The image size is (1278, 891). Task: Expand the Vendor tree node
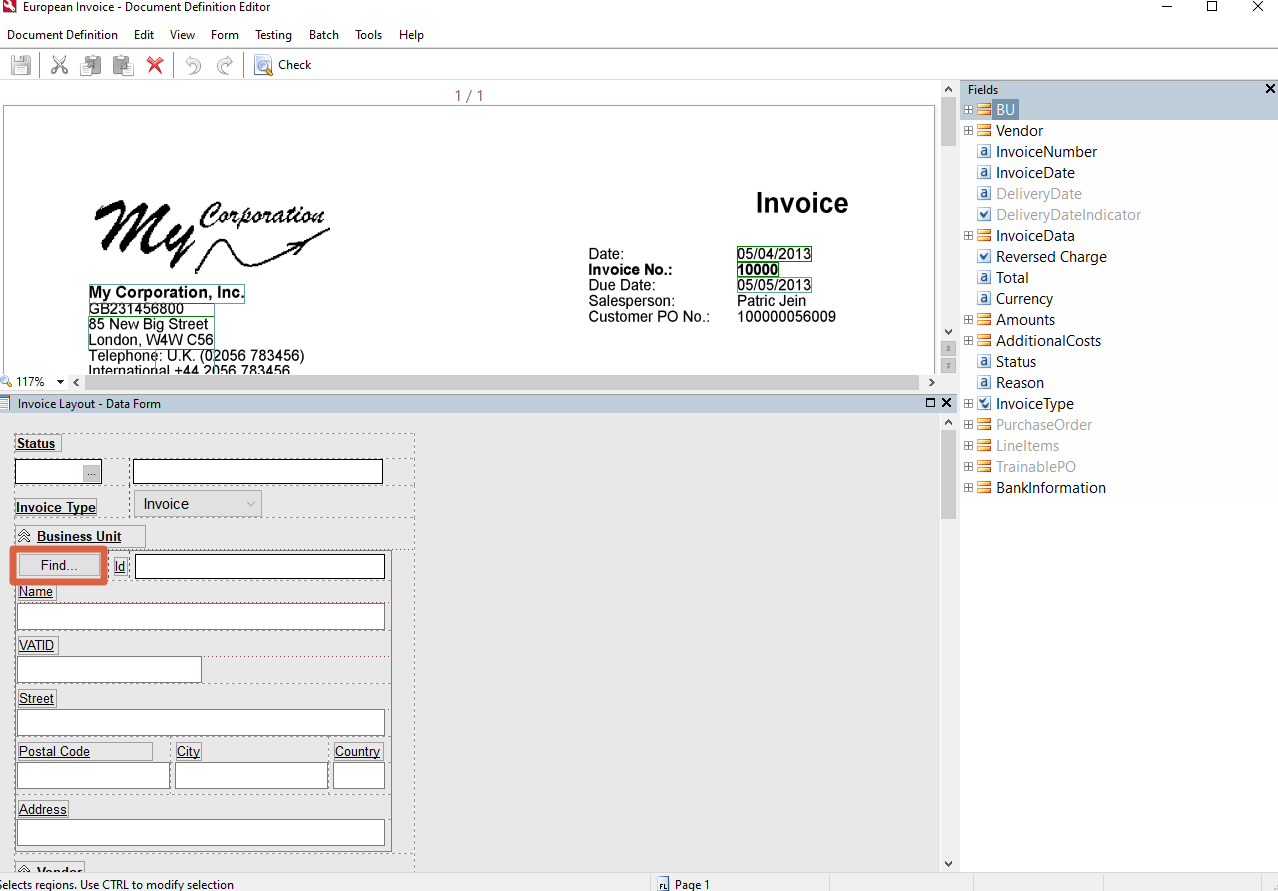pos(968,131)
